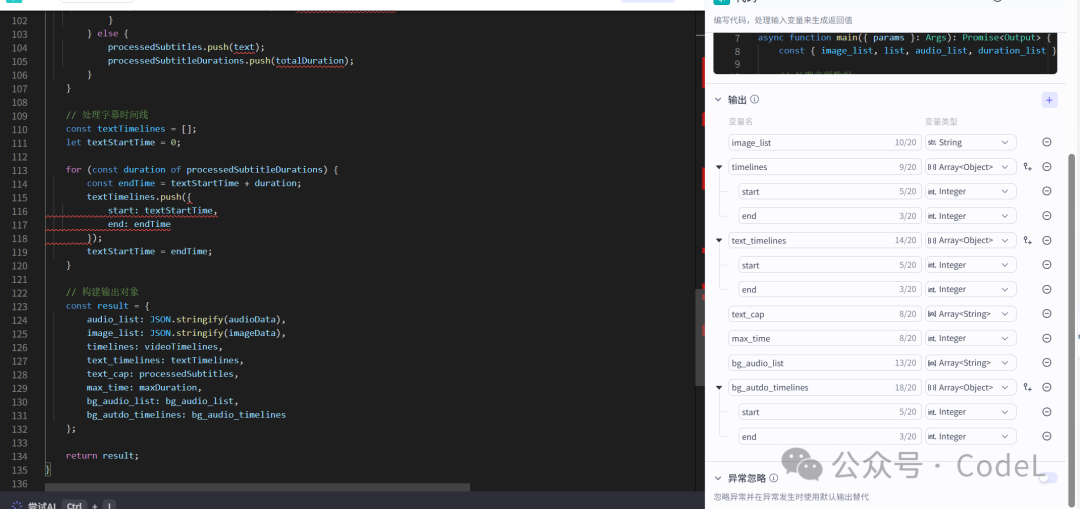
Task: Click 'max_time: maxDuration,' on line 129
Action: coord(145,387)
